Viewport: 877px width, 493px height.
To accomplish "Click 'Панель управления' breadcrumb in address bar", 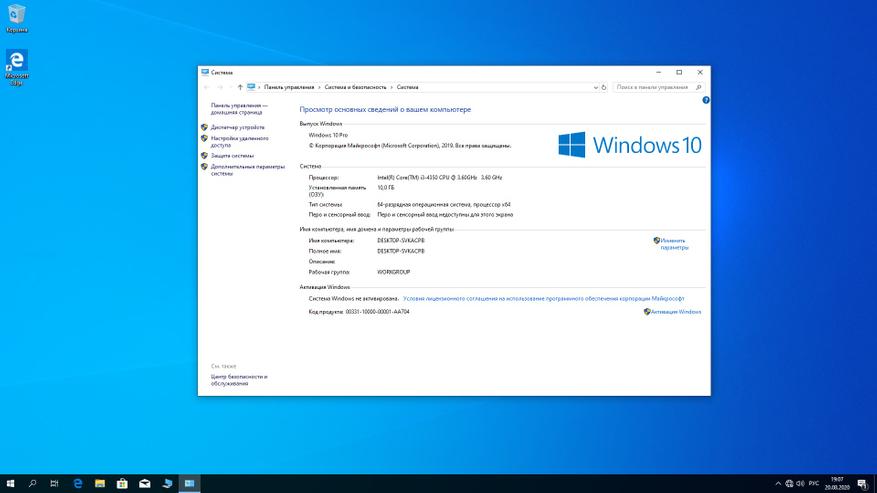I will click(289, 87).
